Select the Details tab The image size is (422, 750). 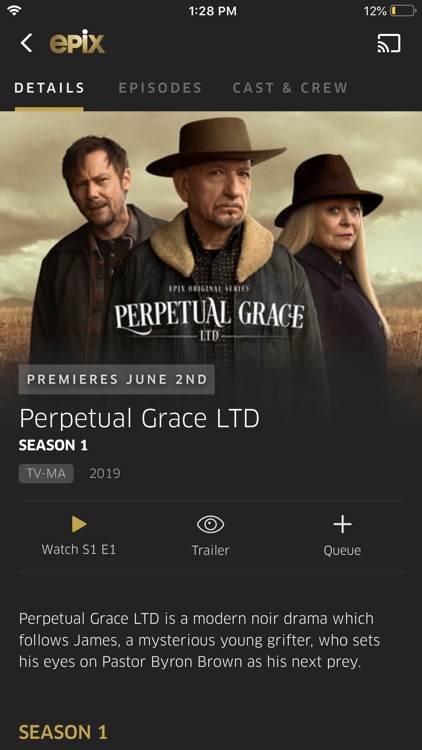(49, 88)
